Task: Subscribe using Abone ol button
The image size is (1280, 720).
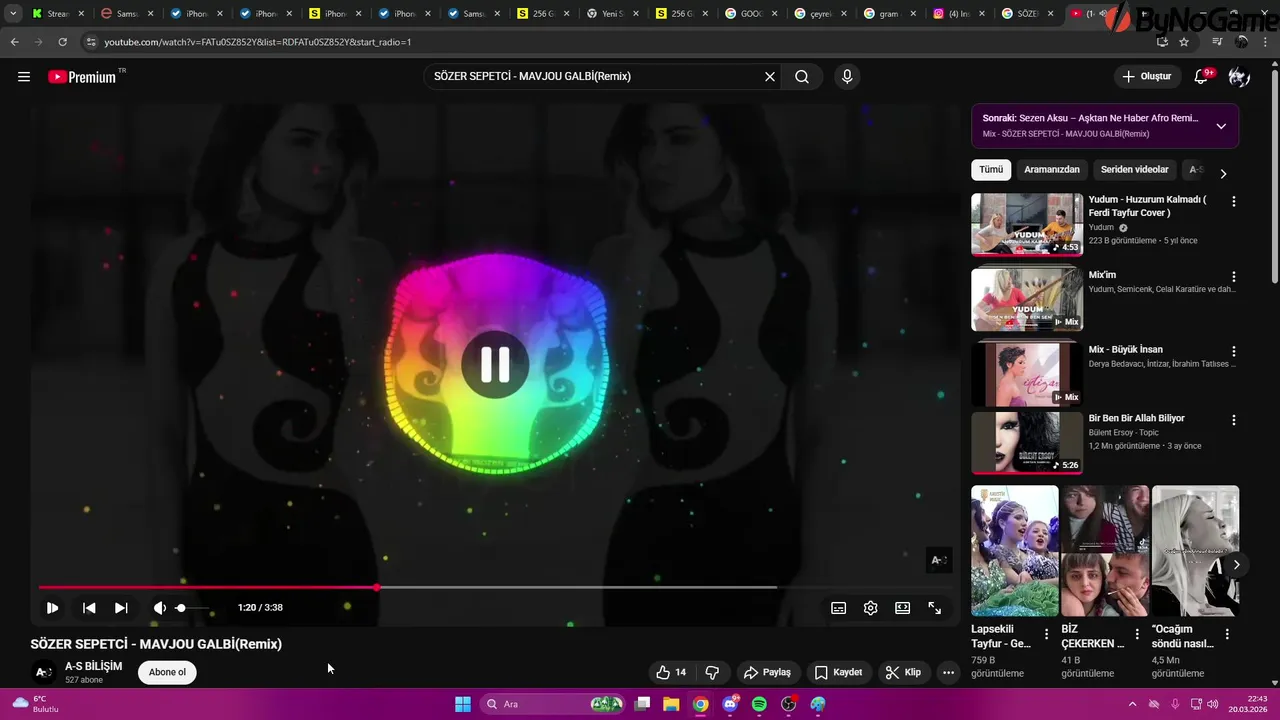Action: click(x=167, y=672)
